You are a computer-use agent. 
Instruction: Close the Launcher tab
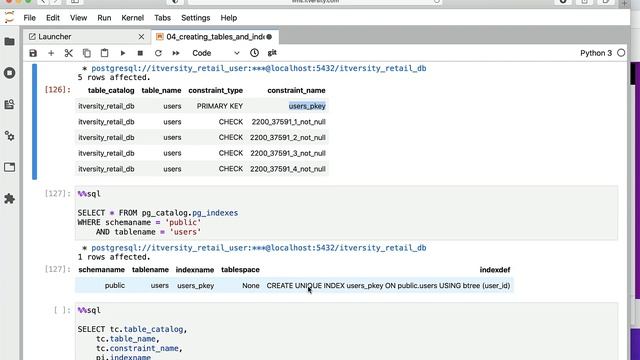tap(141, 37)
